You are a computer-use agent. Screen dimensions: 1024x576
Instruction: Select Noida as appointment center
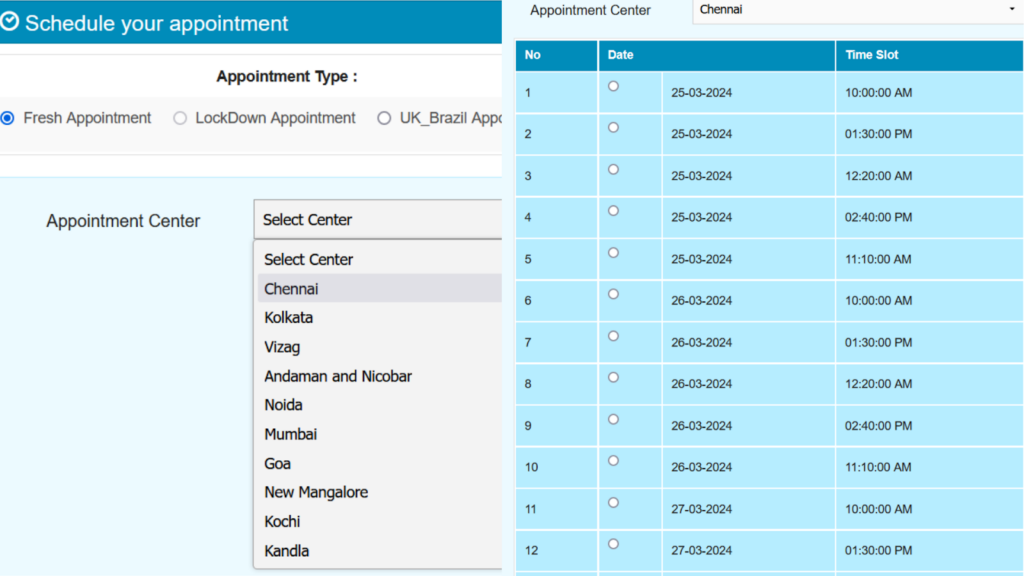pos(283,405)
